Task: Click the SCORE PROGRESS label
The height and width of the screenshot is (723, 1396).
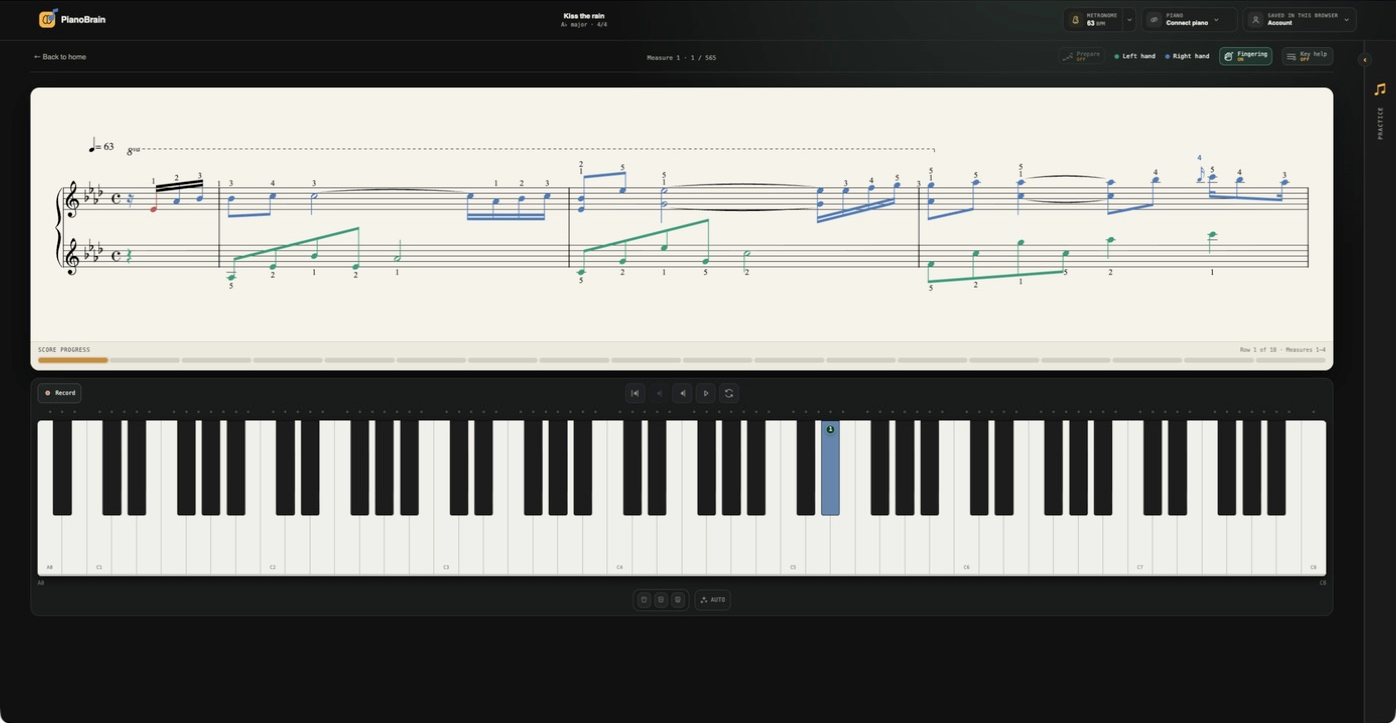Action: click(64, 350)
